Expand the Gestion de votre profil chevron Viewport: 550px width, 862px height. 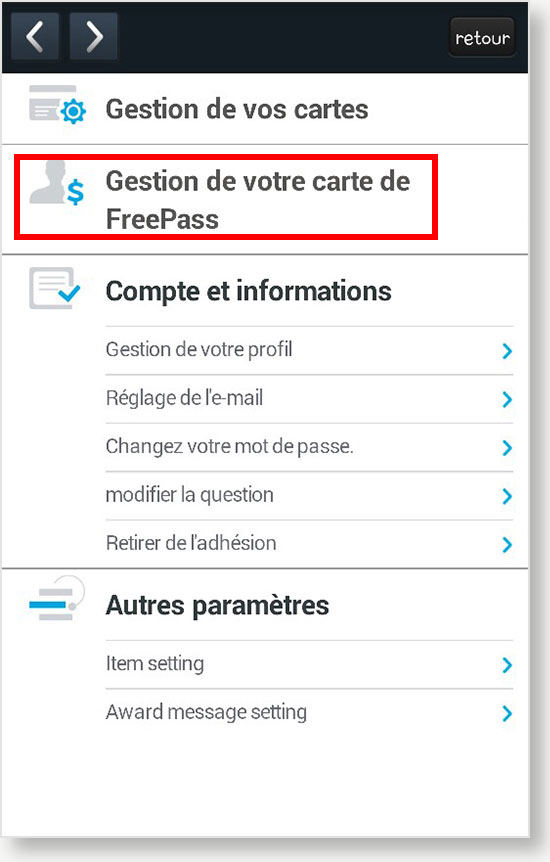(x=507, y=351)
